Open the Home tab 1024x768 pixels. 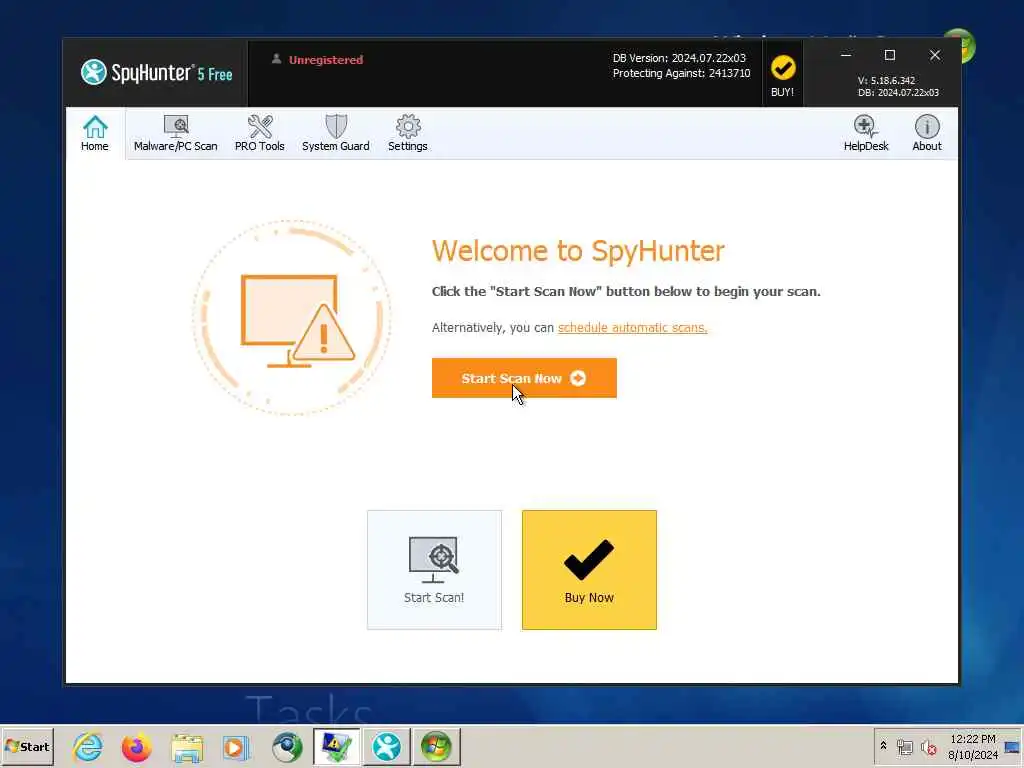95,133
